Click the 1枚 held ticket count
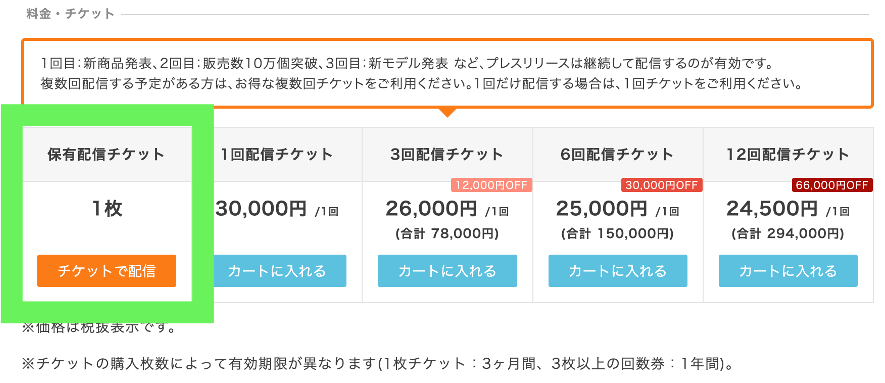The width and height of the screenshot is (885, 383). point(107,209)
